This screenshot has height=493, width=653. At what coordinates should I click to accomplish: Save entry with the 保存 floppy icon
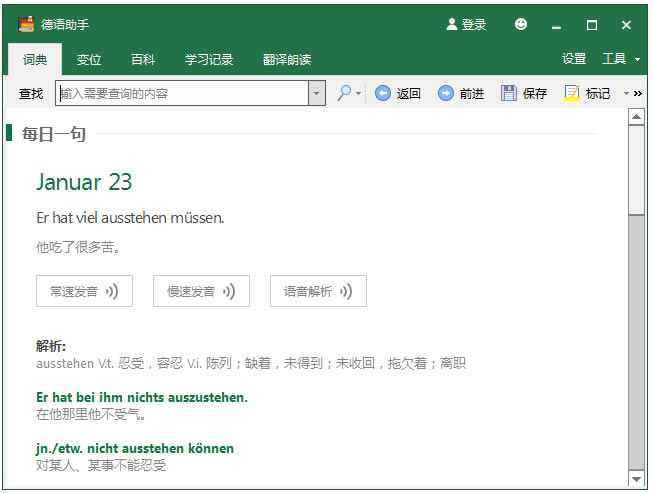[508, 93]
